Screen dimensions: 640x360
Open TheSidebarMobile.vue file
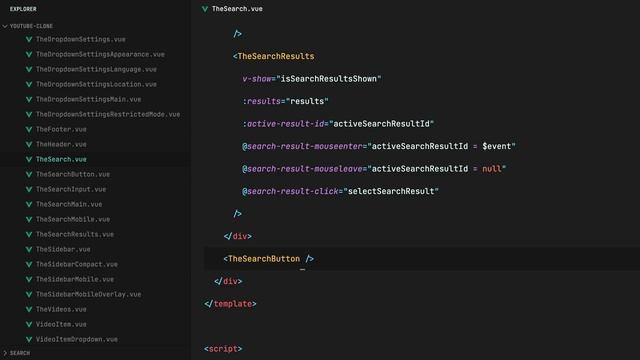(x=75, y=279)
